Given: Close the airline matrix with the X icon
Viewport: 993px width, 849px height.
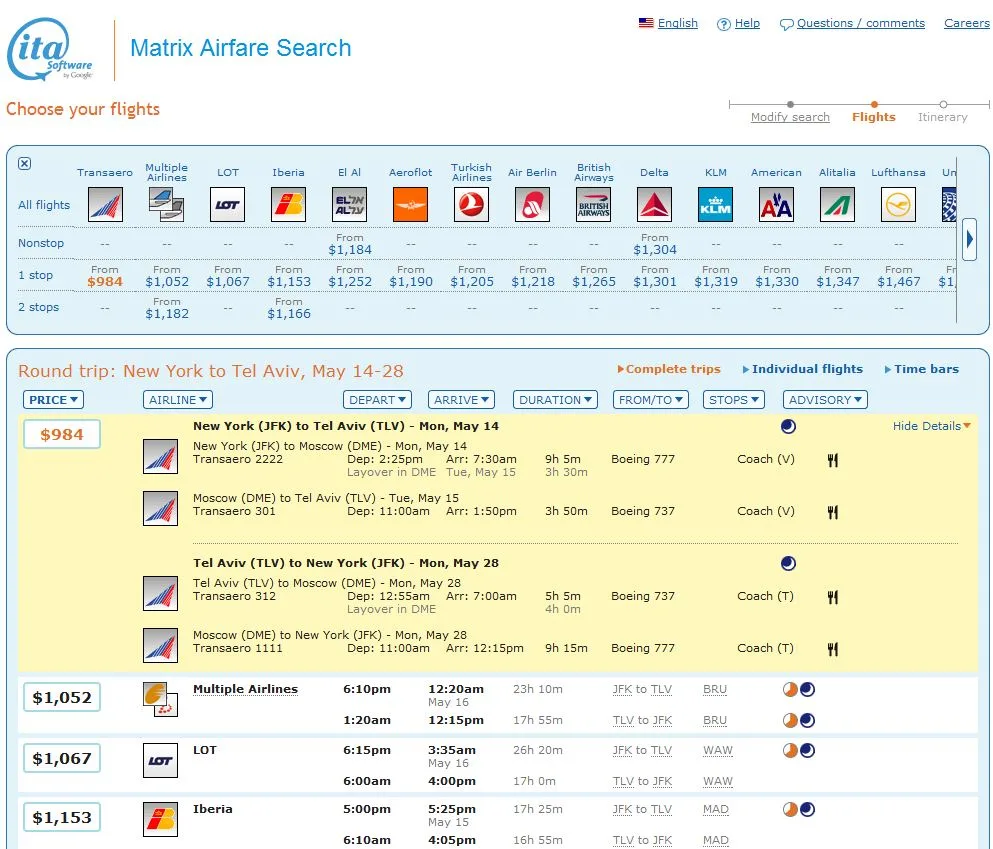Looking at the screenshot, I should [x=25, y=163].
